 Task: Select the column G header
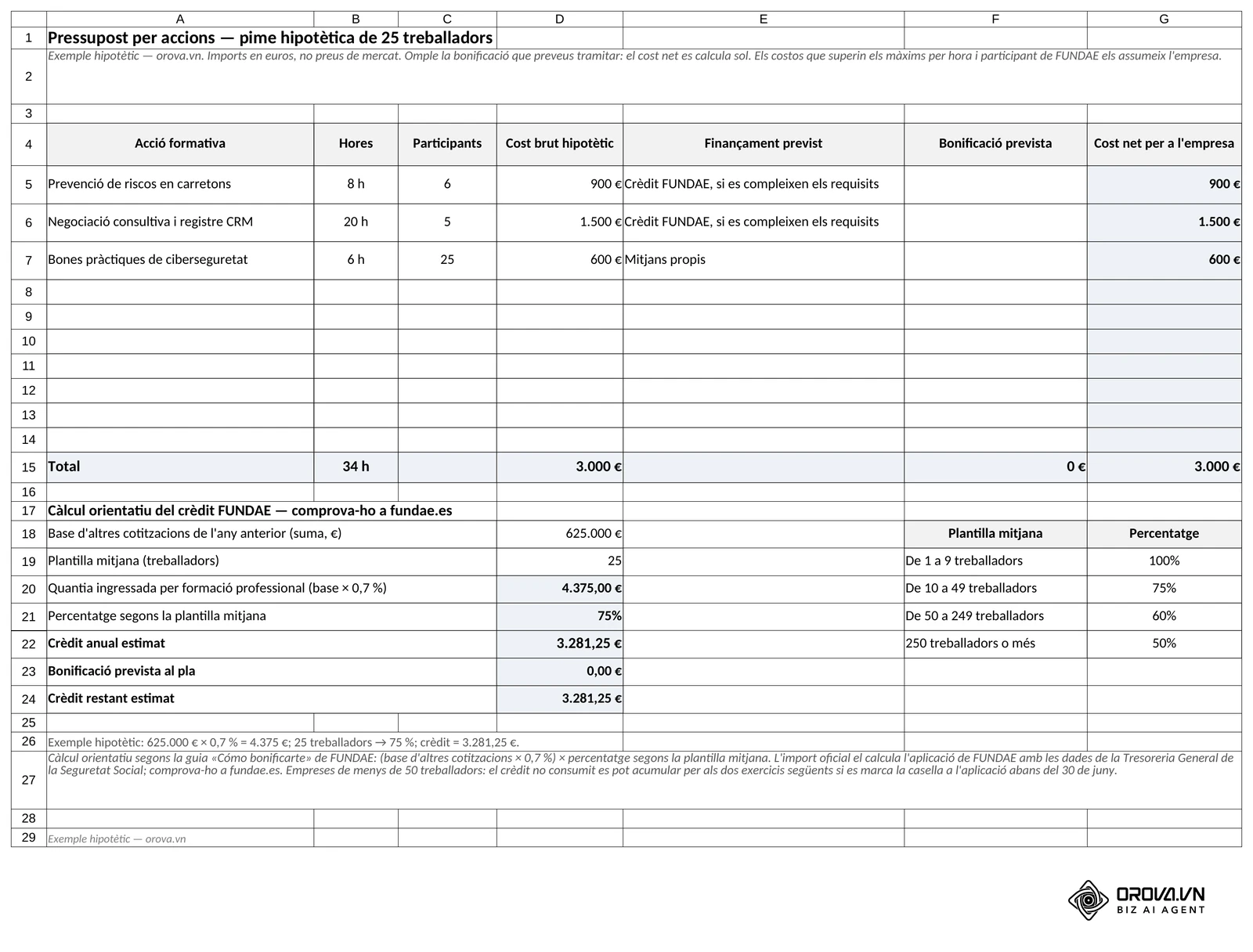(1164, 19)
